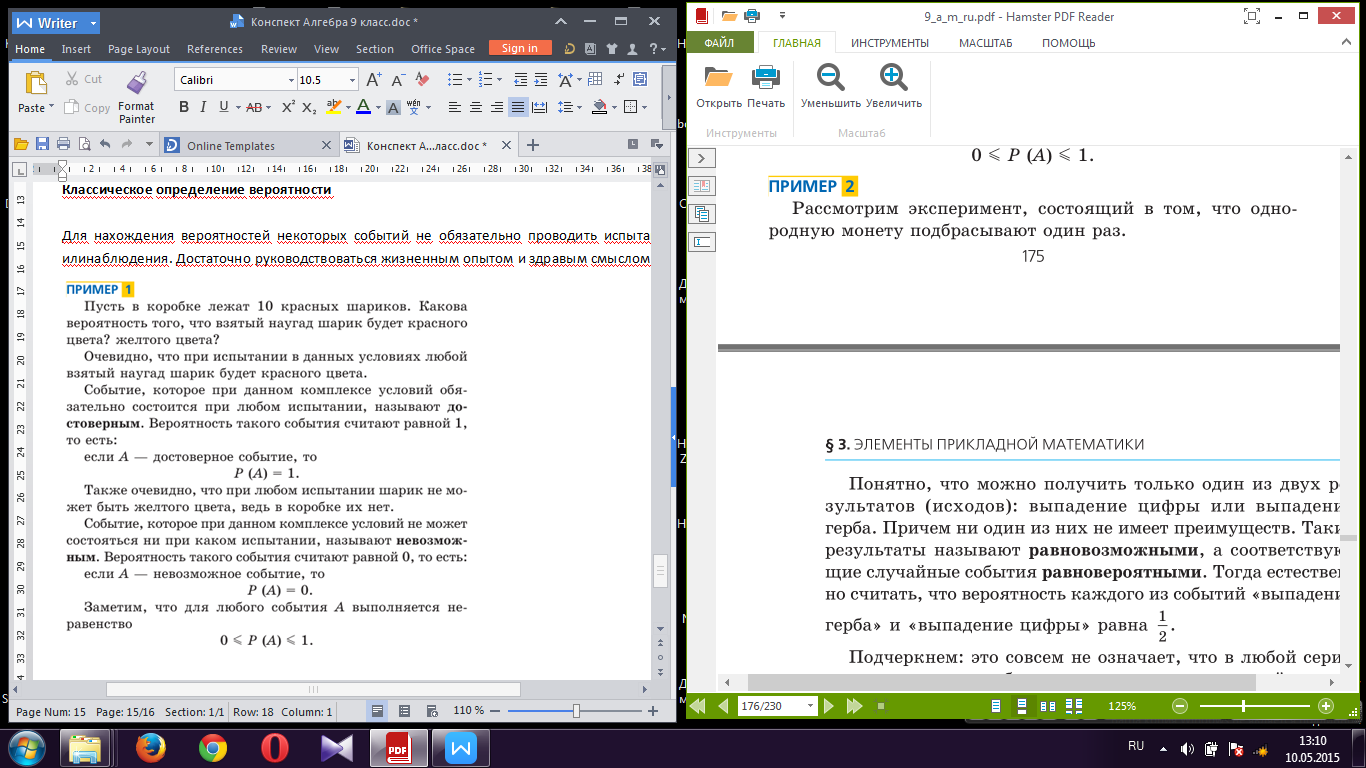
Task: Click the Sign in button
Action: pyautogui.click(x=520, y=48)
